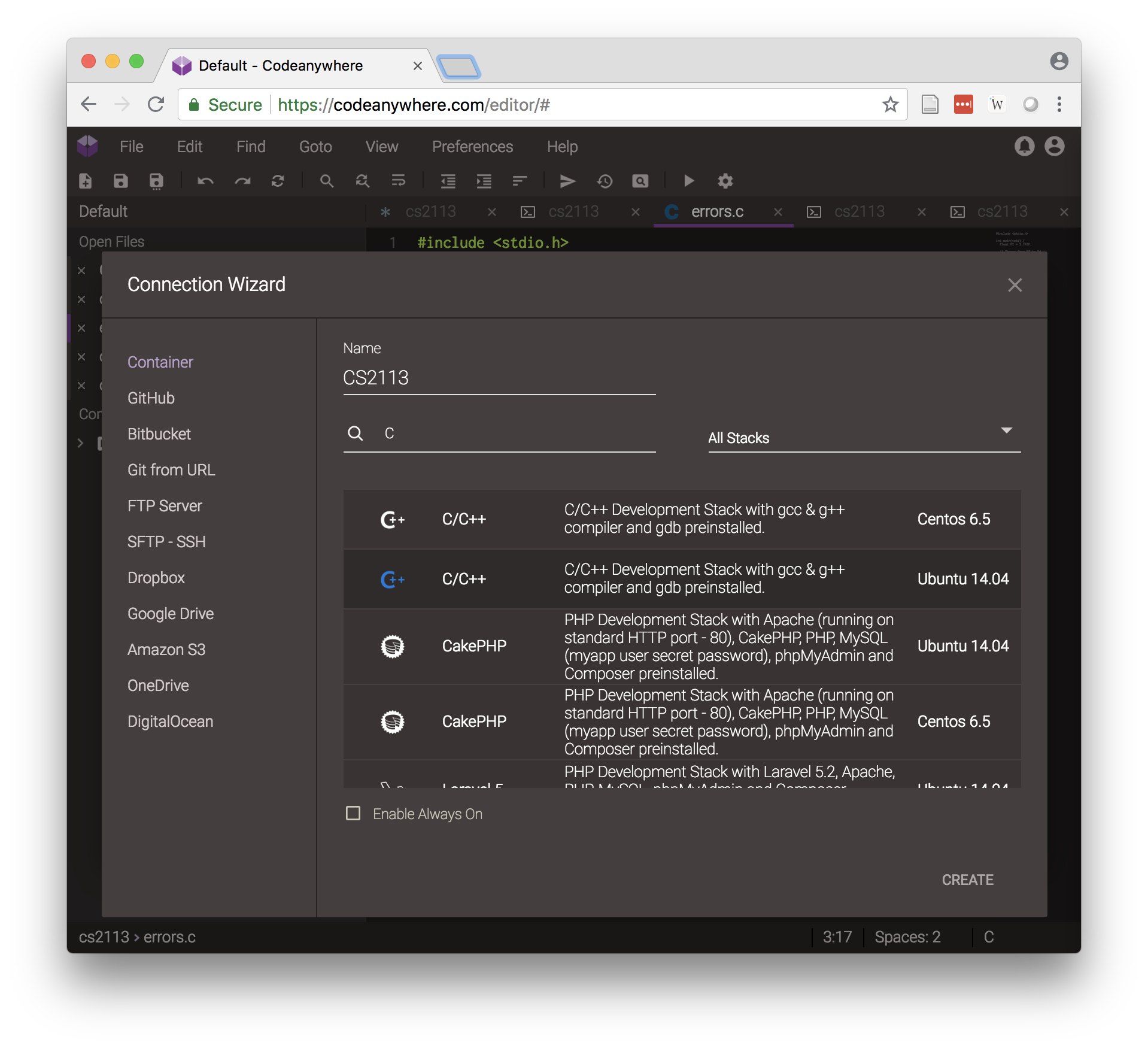This screenshot has width=1148, height=1049.
Task: Click the save all toolbar icon
Action: (156, 181)
